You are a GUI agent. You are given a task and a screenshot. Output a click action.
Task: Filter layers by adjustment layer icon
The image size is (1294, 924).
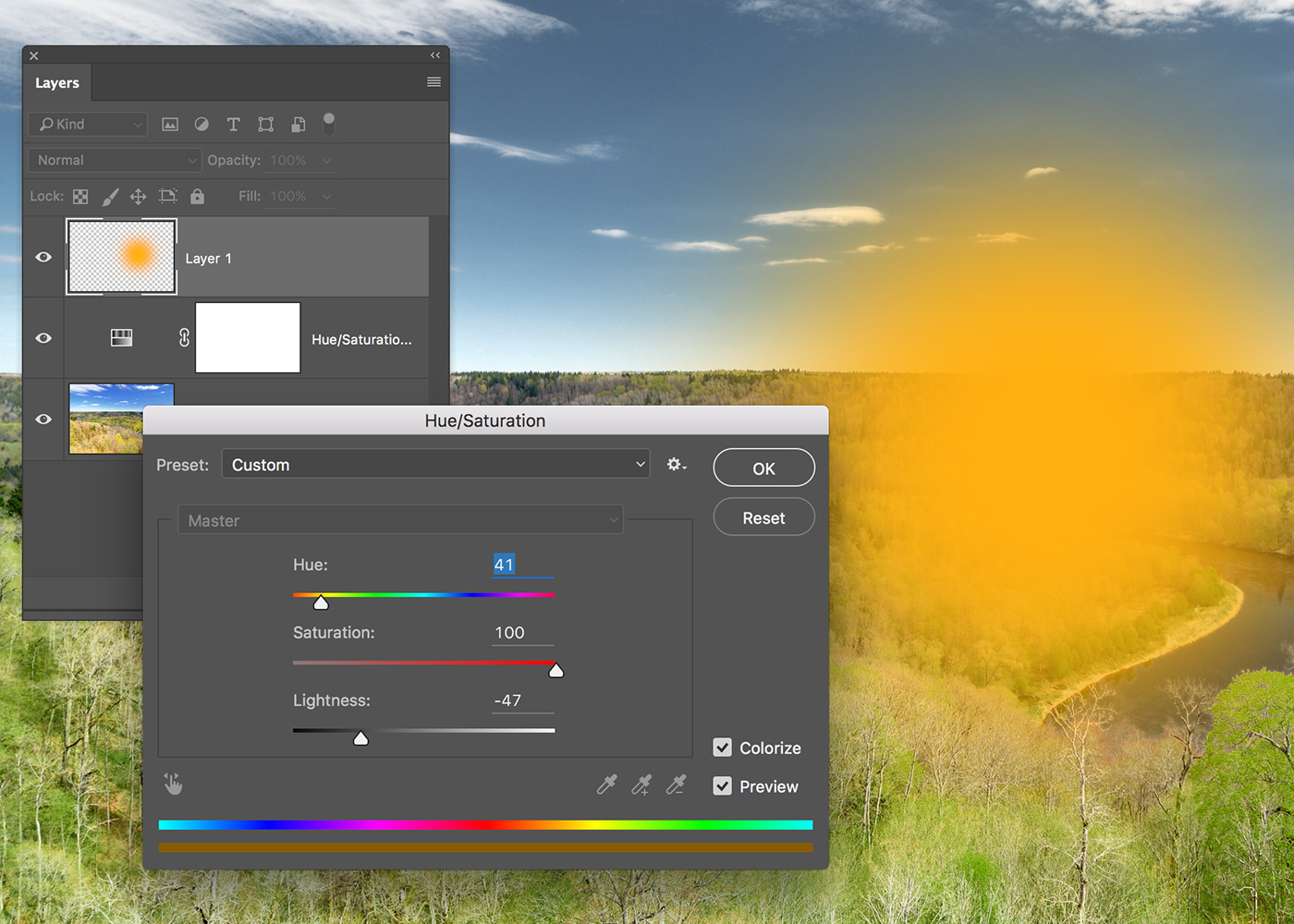pos(201,125)
